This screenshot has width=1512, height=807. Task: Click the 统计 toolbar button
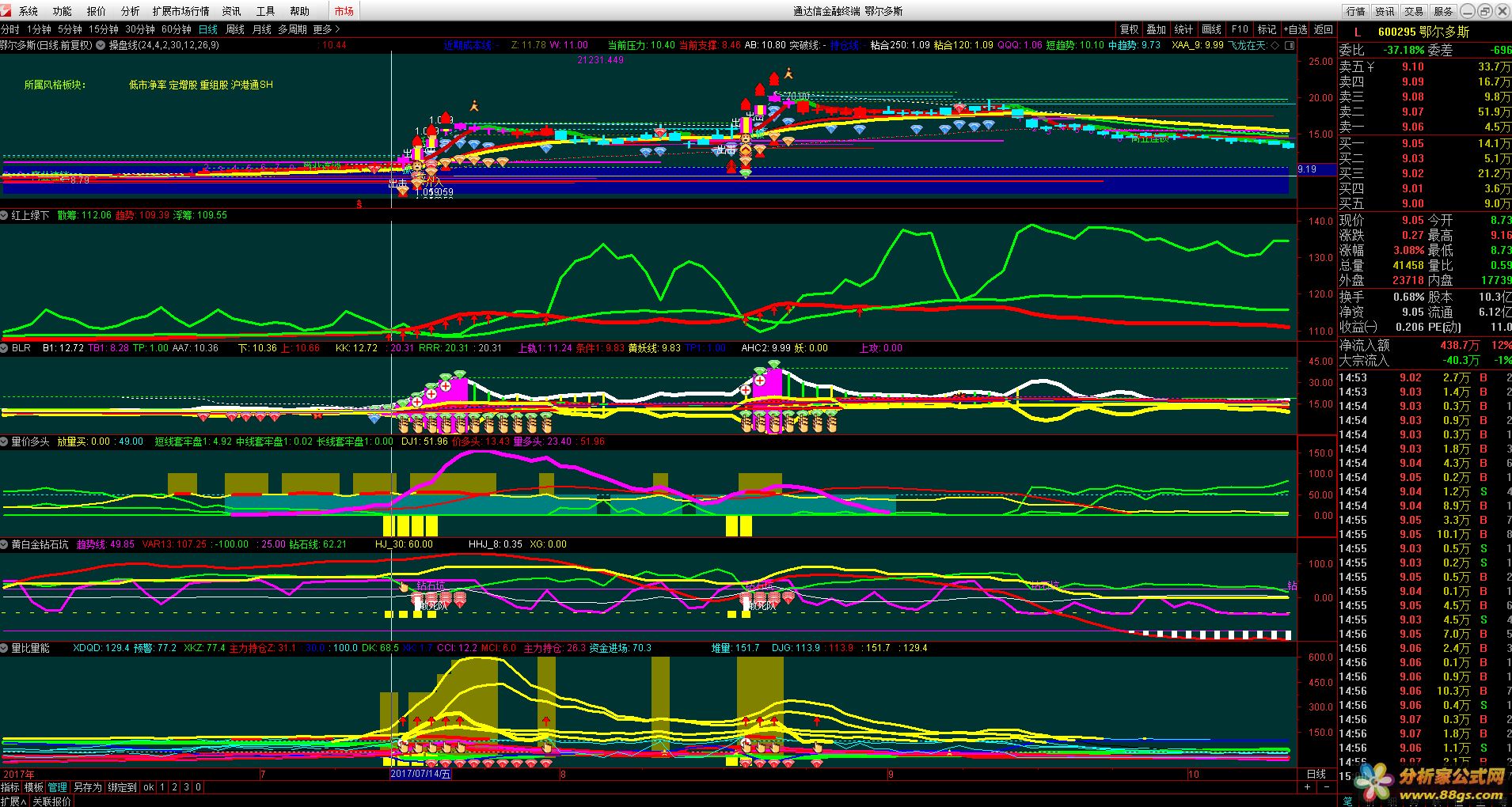(1184, 29)
